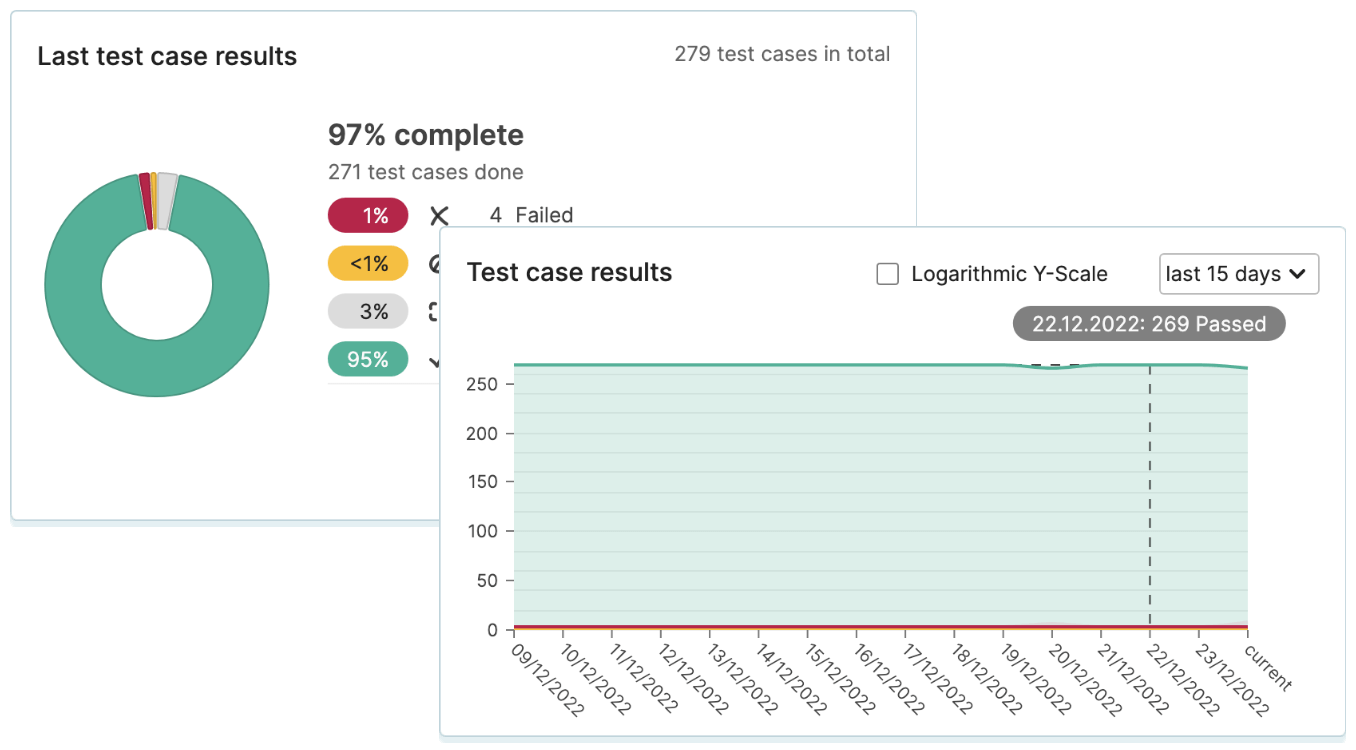Click the 97% complete heading
The width and height of the screenshot is (1356, 750).
(x=426, y=135)
